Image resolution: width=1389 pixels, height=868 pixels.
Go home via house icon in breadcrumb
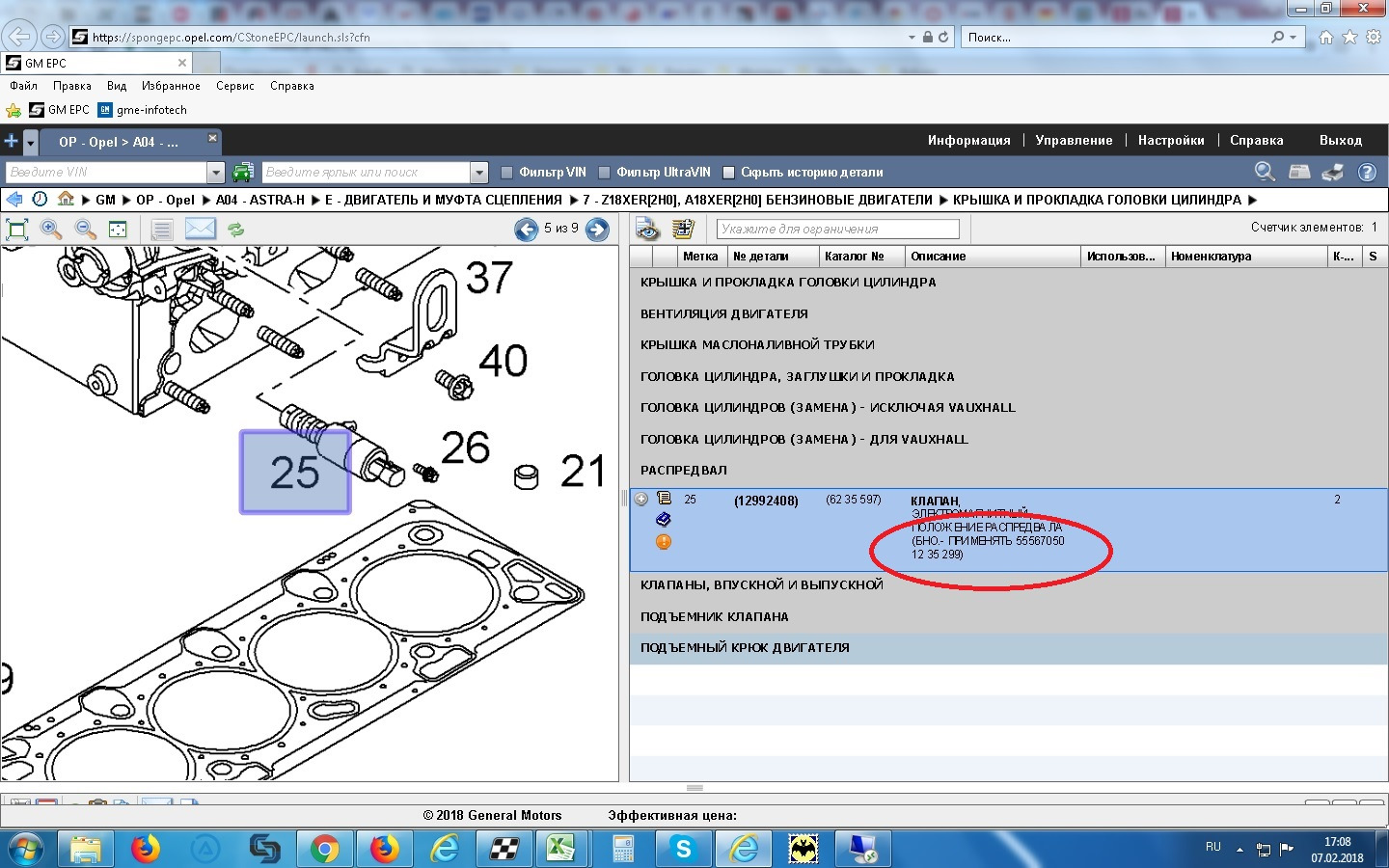66,199
